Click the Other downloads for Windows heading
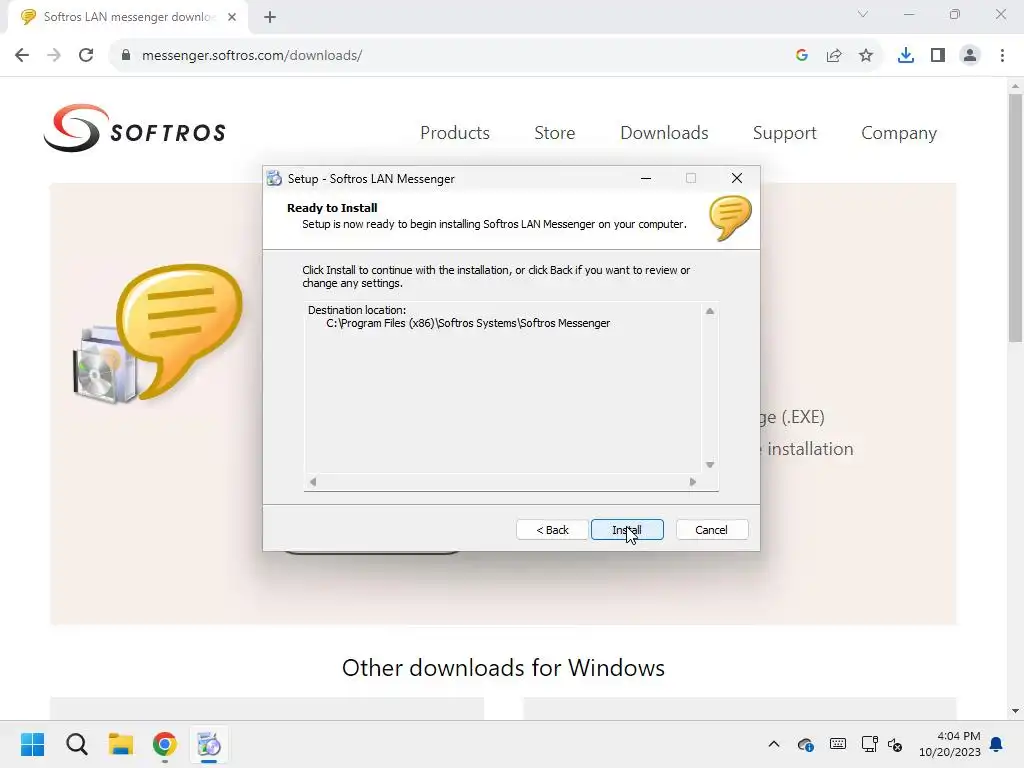Image resolution: width=1024 pixels, height=768 pixels. [504, 667]
